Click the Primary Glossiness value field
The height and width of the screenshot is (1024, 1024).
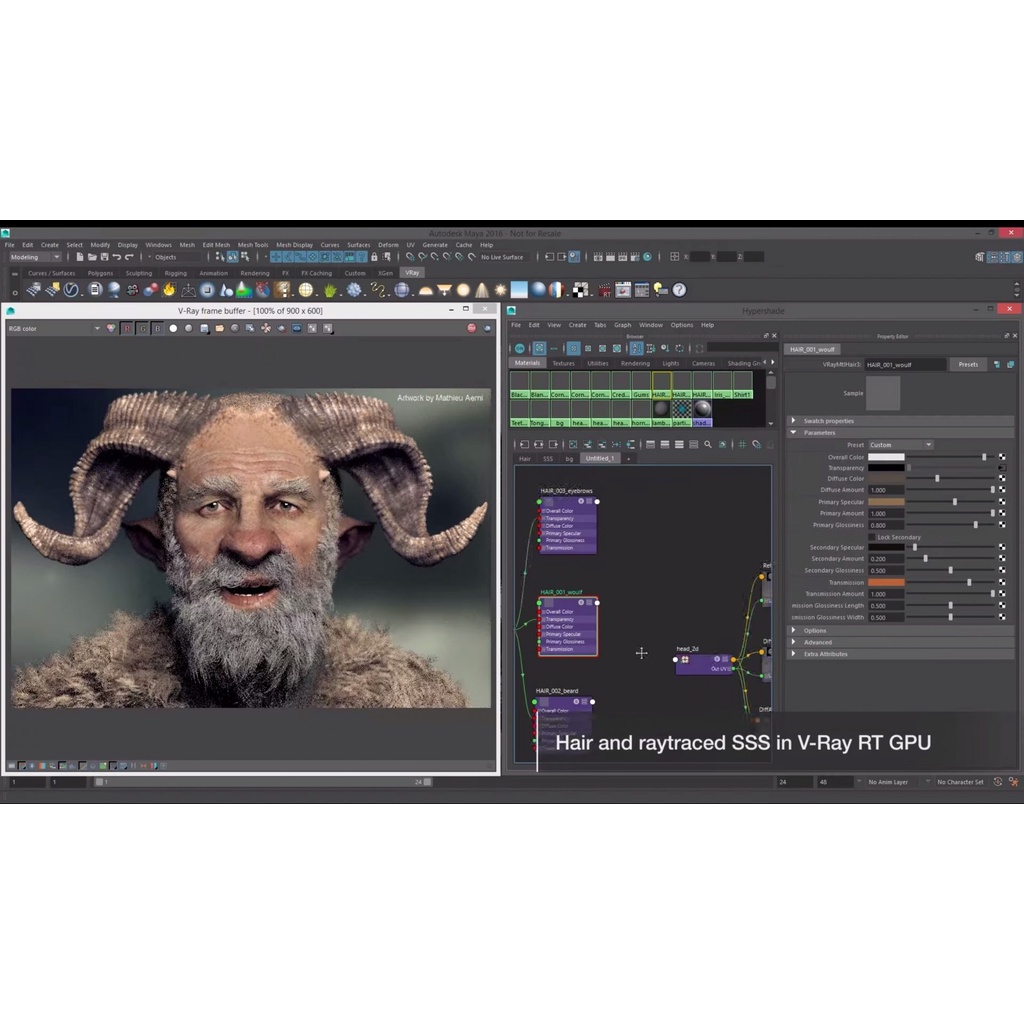click(x=885, y=525)
